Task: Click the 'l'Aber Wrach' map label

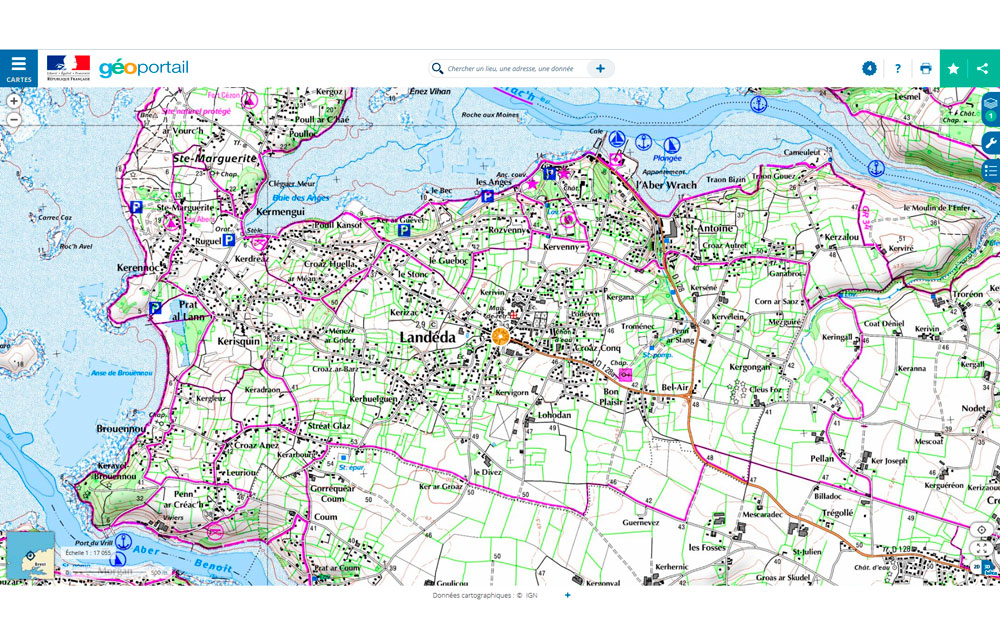Action: click(666, 185)
